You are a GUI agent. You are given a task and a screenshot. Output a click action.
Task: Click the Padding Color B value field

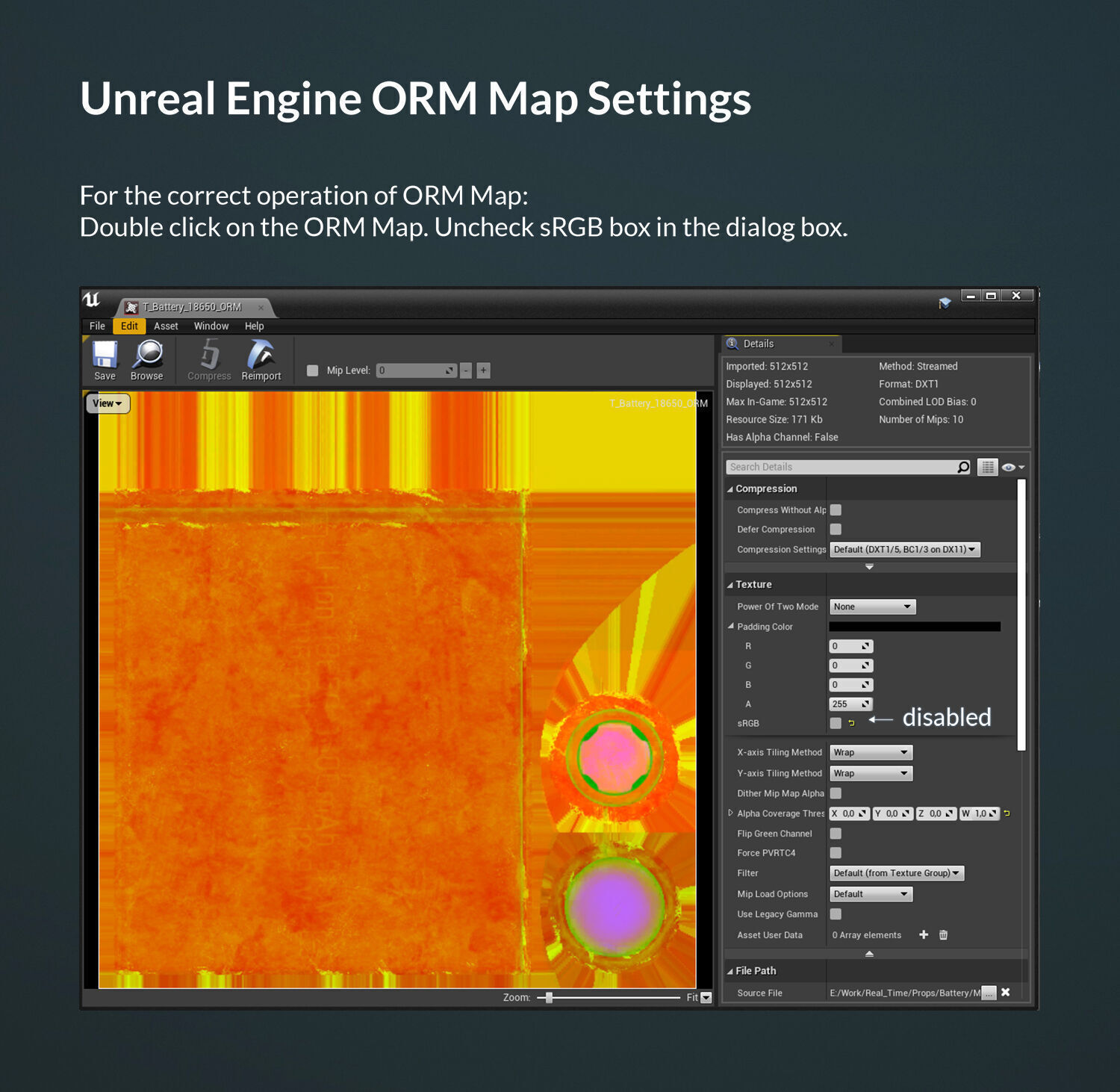click(851, 685)
